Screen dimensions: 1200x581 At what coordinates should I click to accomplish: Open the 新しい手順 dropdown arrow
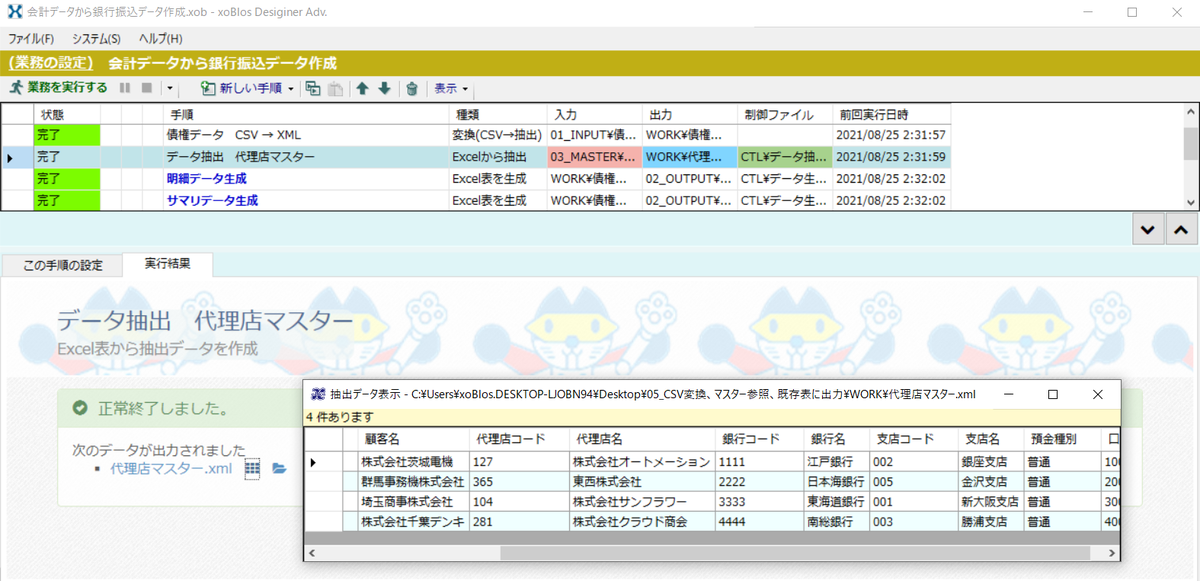click(x=292, y=89)
